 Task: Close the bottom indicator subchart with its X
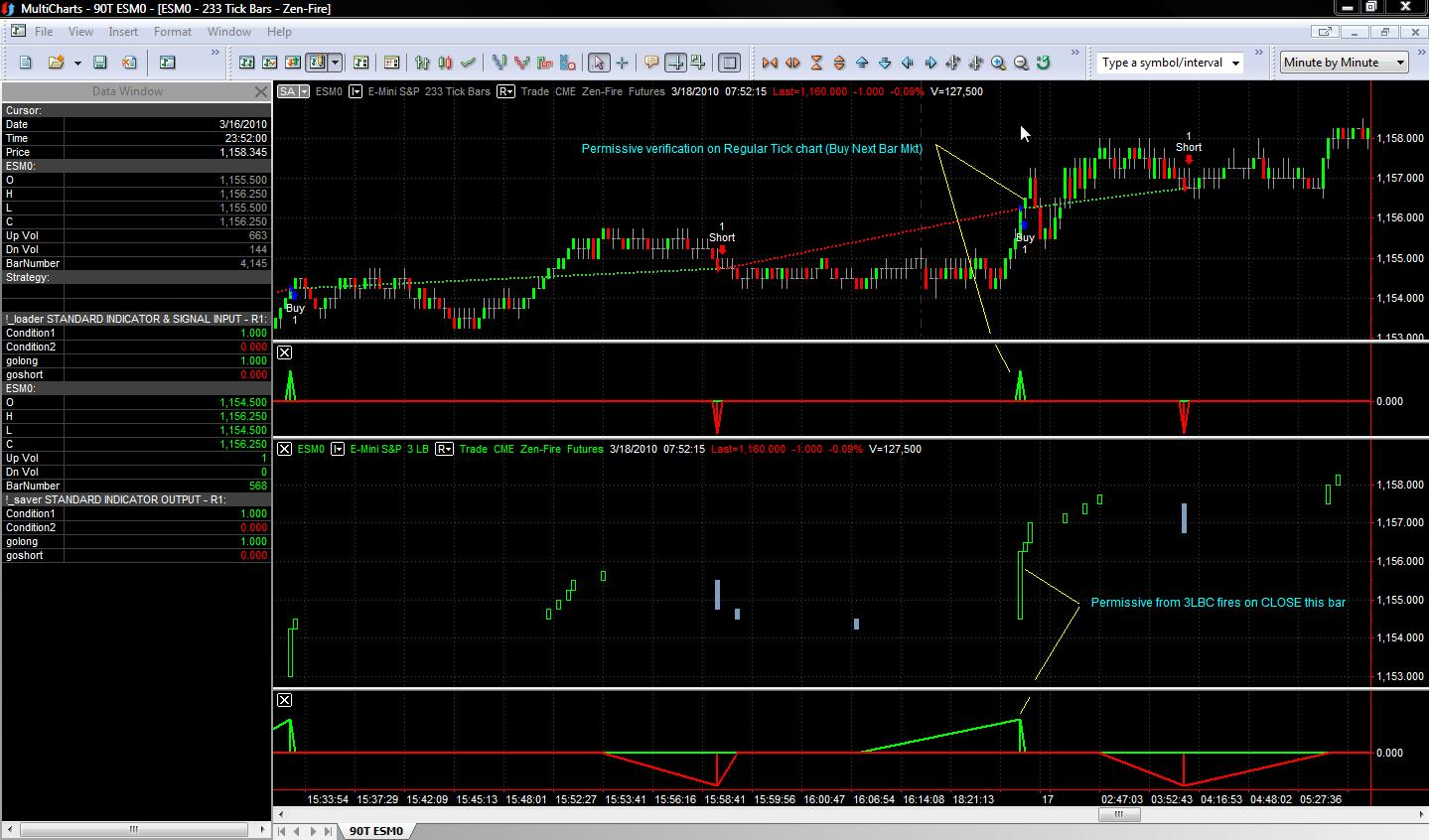coord(284,700)
